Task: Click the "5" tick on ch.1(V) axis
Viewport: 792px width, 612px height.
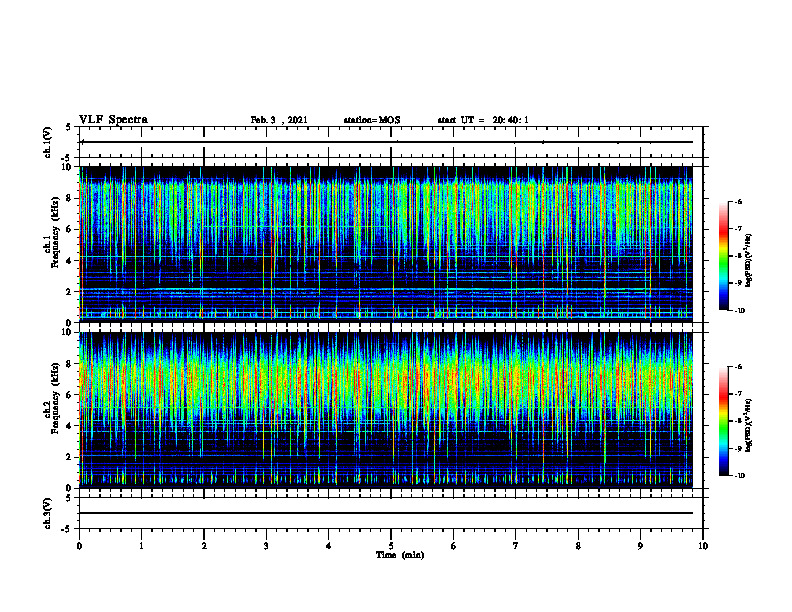Action: point(69,128)
